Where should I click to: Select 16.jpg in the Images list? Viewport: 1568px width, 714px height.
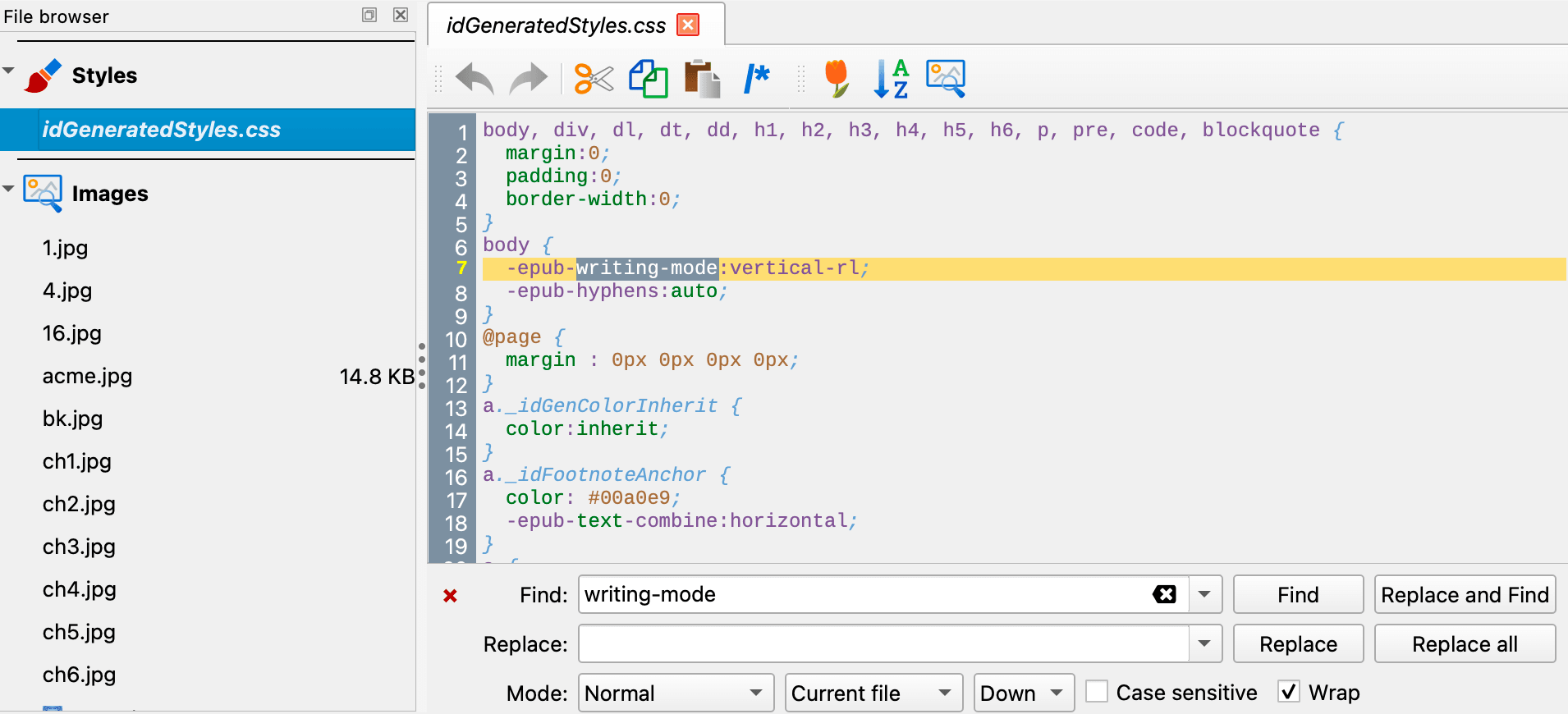72,333
